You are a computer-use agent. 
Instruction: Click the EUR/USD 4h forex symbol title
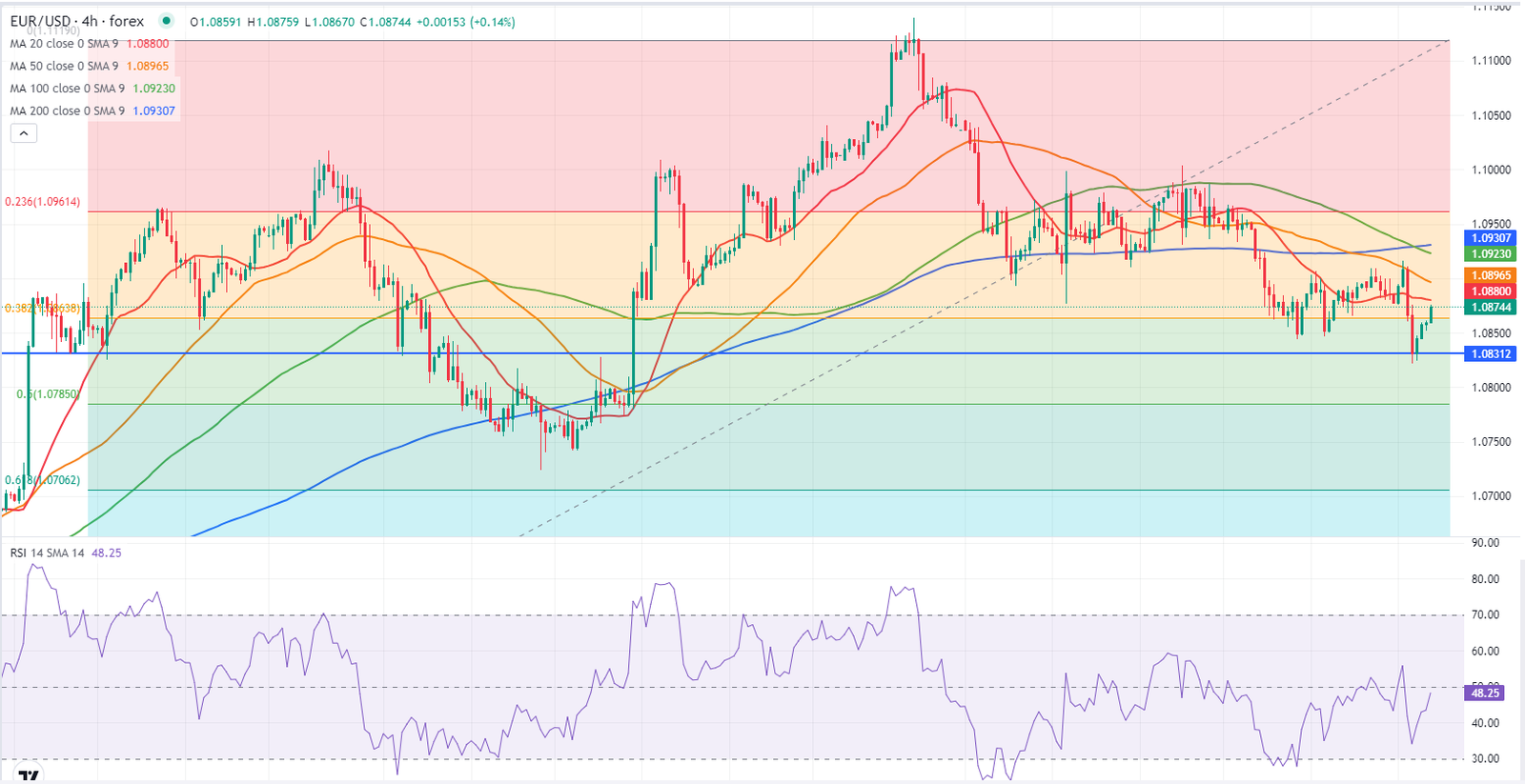tap(77, 21)
